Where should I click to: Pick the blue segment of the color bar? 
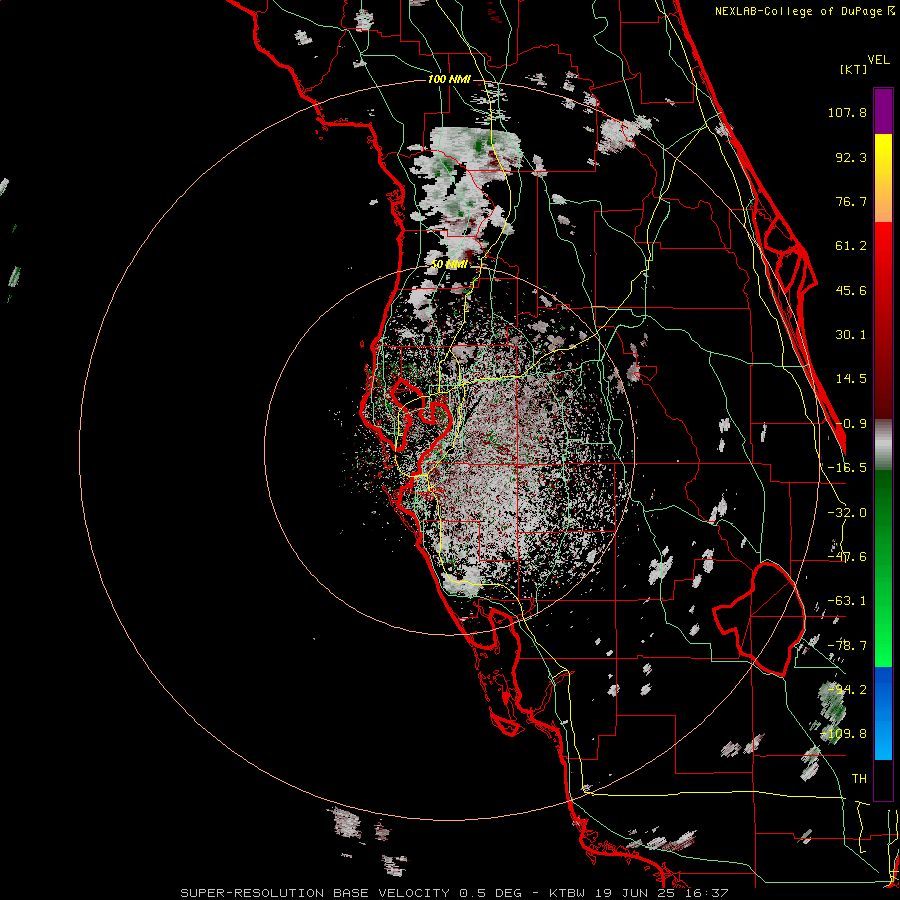point(883,713)
